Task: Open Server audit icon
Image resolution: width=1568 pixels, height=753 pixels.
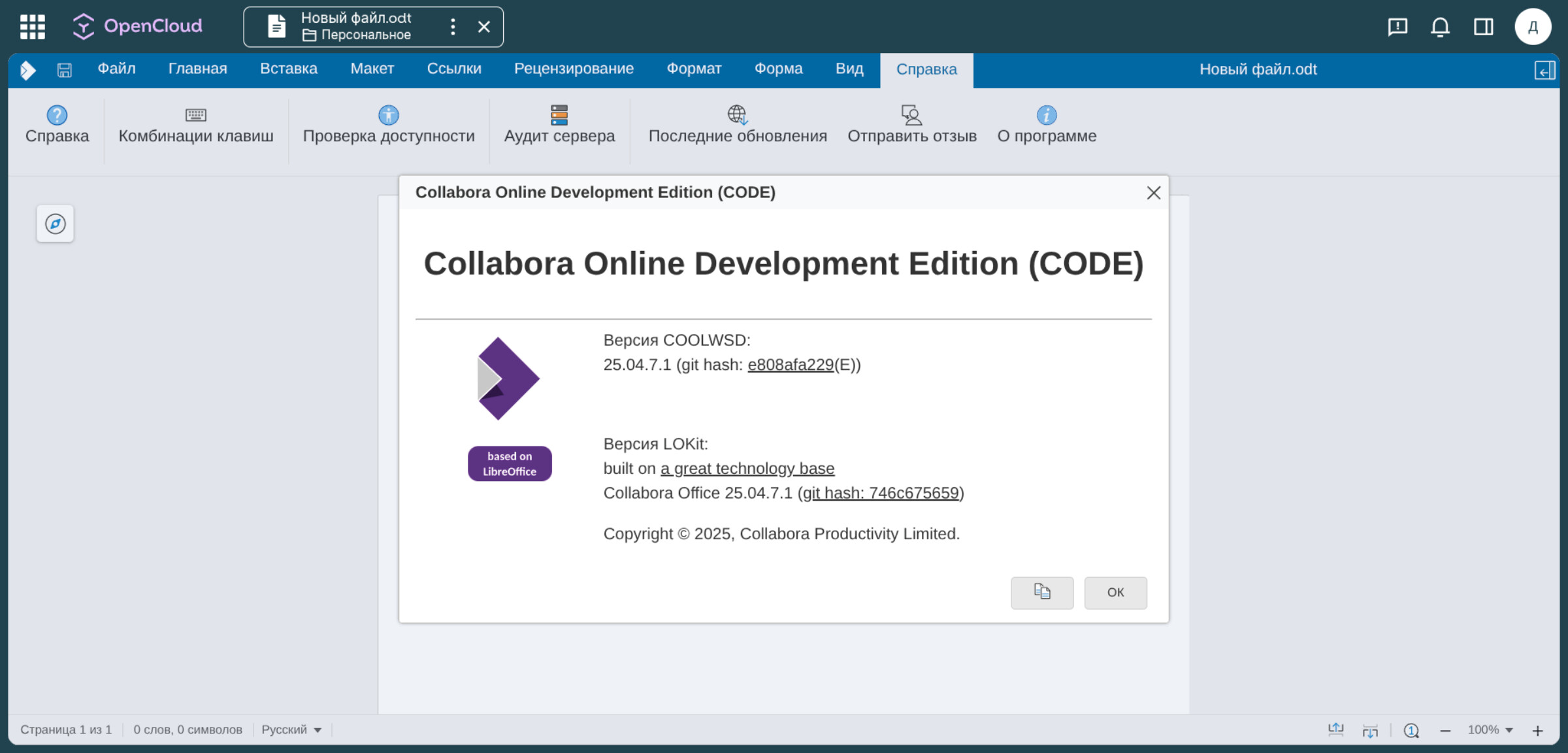Action: coord(559,115)
